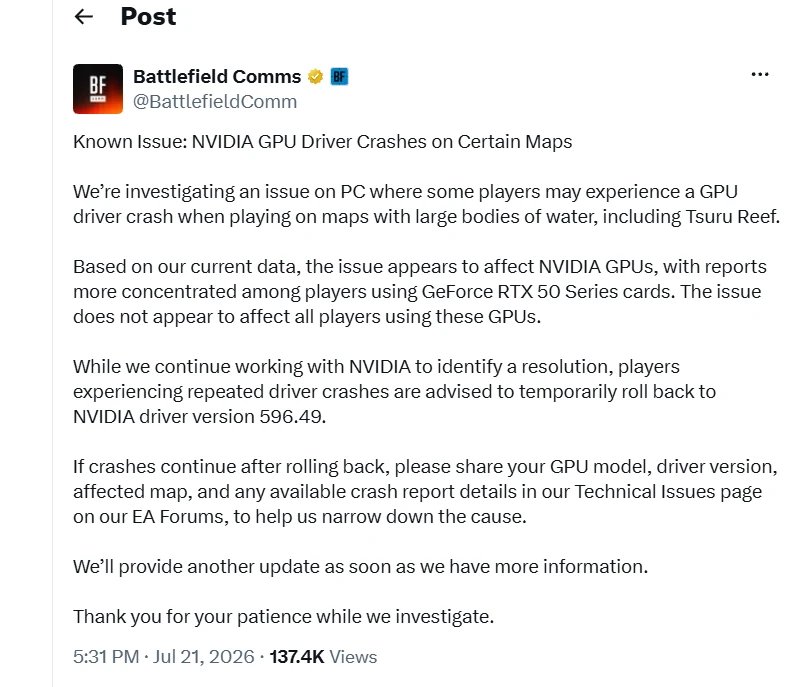Open the three-dot more options menu
796x687 pixels.
click(x=759, y=75)
